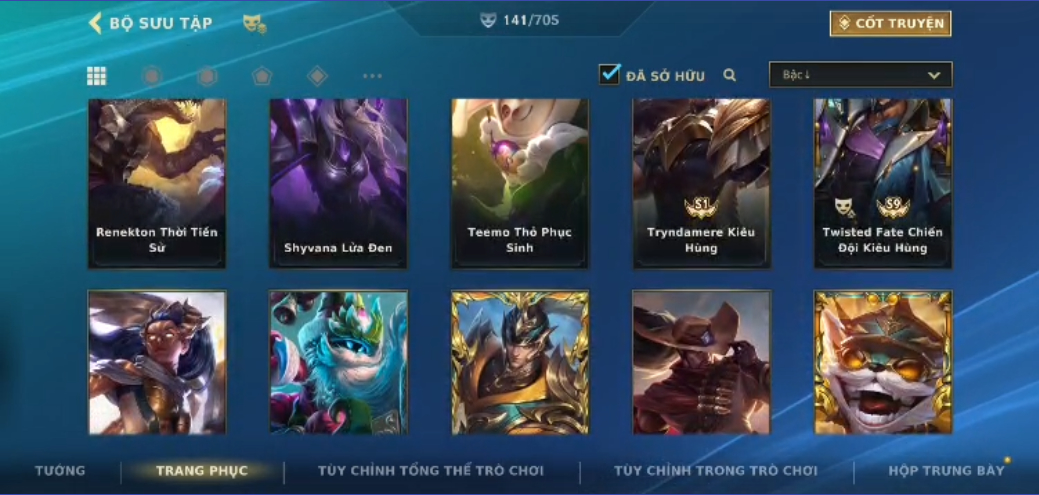Screen dimensions: 1039x495
Task: Go back using the Bộ Sưu Tập arrow
Action: 95,23
